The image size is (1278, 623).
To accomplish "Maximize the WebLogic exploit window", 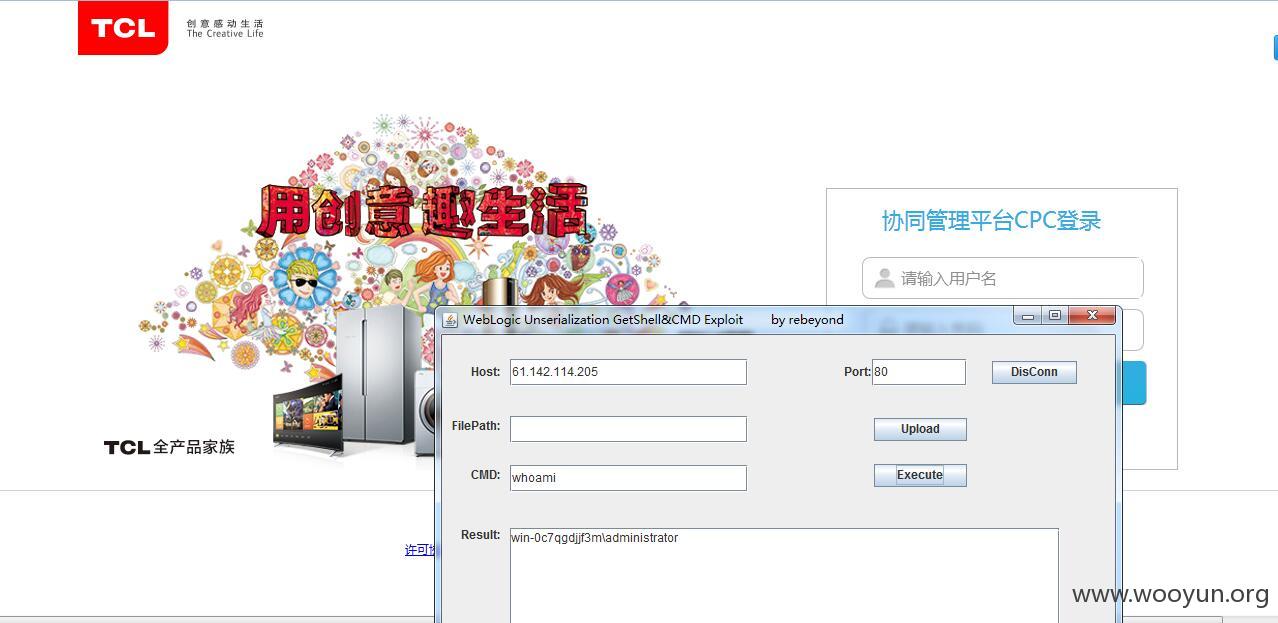I will pos(1055,316).
